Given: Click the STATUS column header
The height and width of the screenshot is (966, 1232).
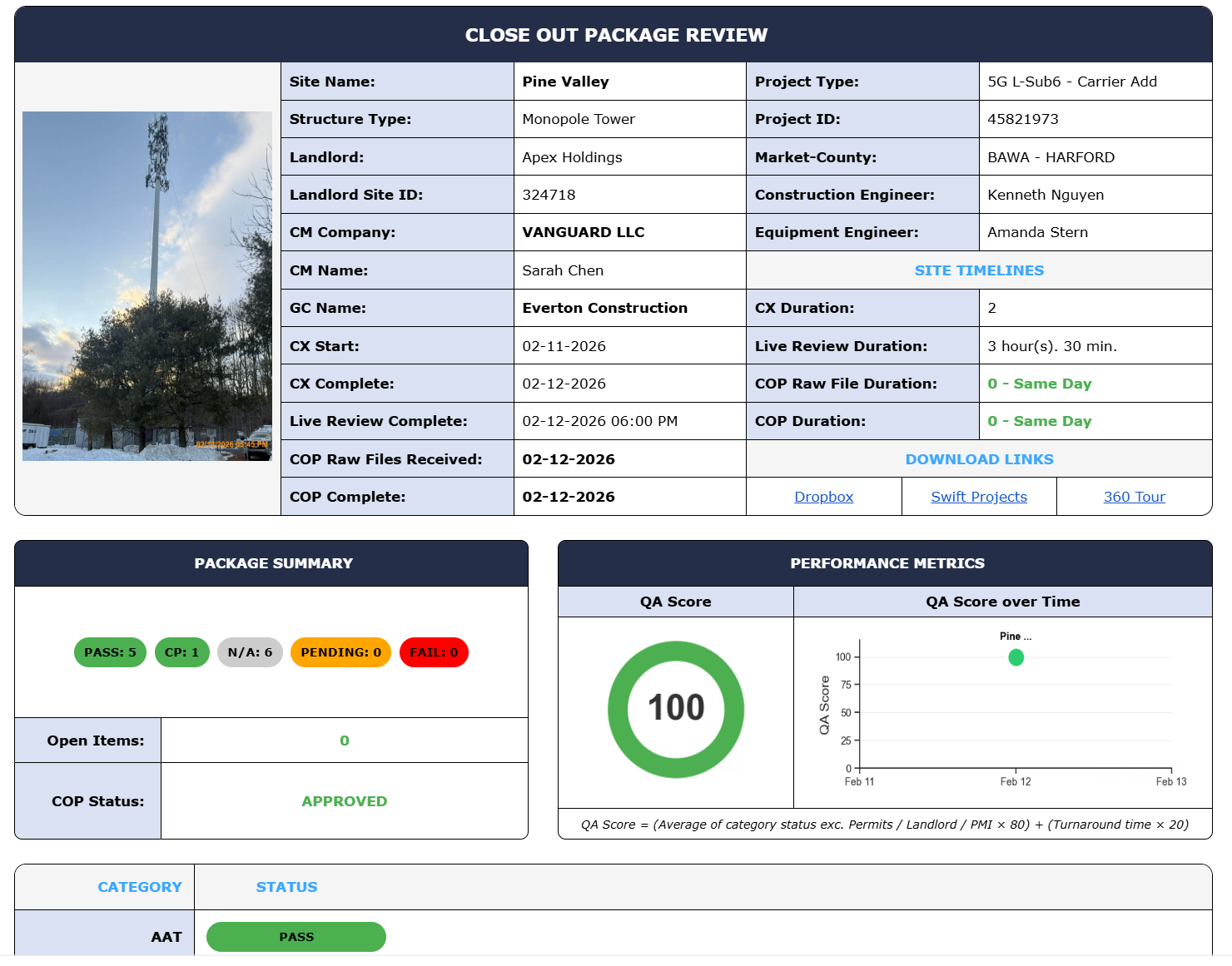Looking at the screenshot, I should tap(286, 887).
